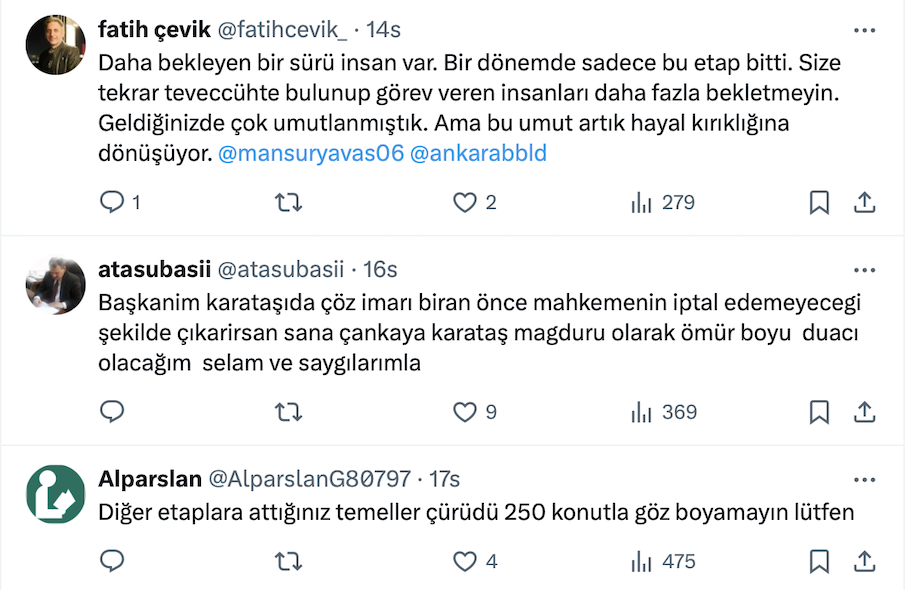
Task: Like atasubasii's tweet with 9 likes
Action: (x=464, y=412)
